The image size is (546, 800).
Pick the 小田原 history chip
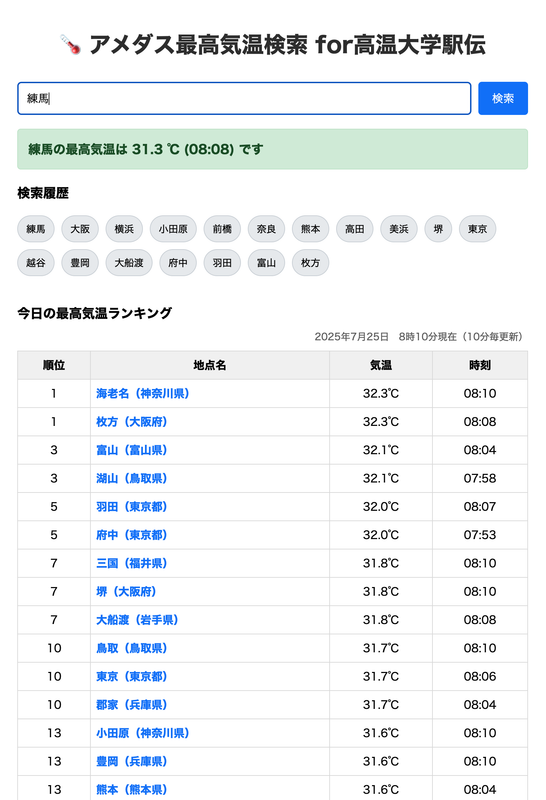tap(173, 229)
